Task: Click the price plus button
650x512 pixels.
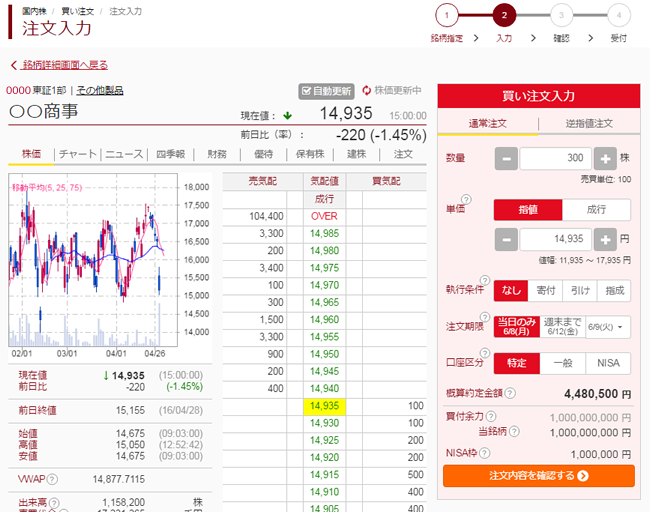Action: point(604,240)
